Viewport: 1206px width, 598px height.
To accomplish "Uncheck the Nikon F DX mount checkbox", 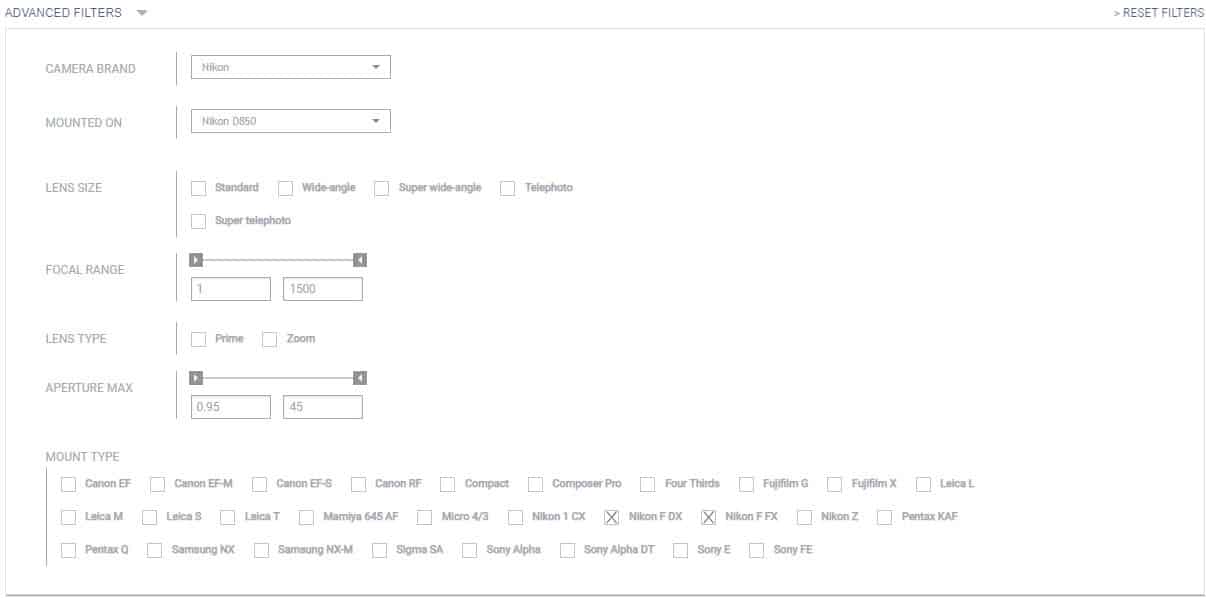I will (x=612, y=517).
